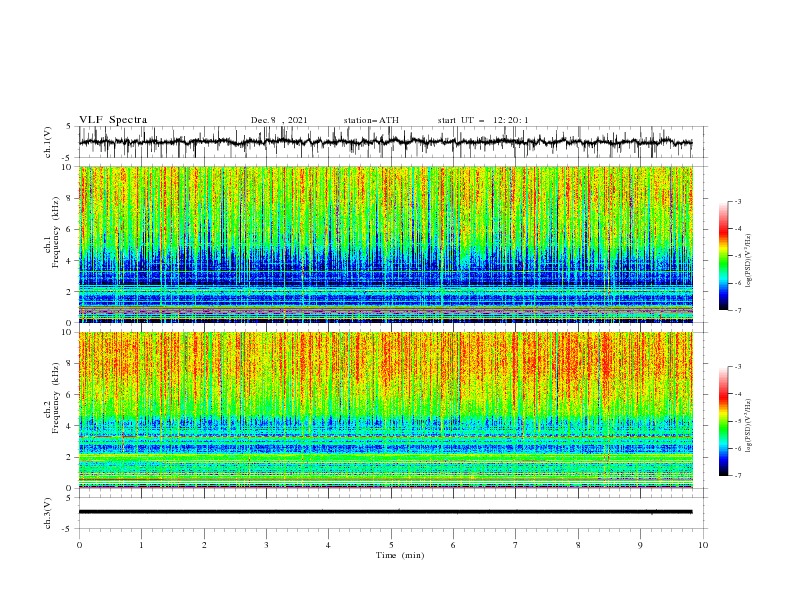Click the "-3" tick on the ch.2 colorbar
The image size is (792, 612).
pyautogui.click(x=738, y=367)
